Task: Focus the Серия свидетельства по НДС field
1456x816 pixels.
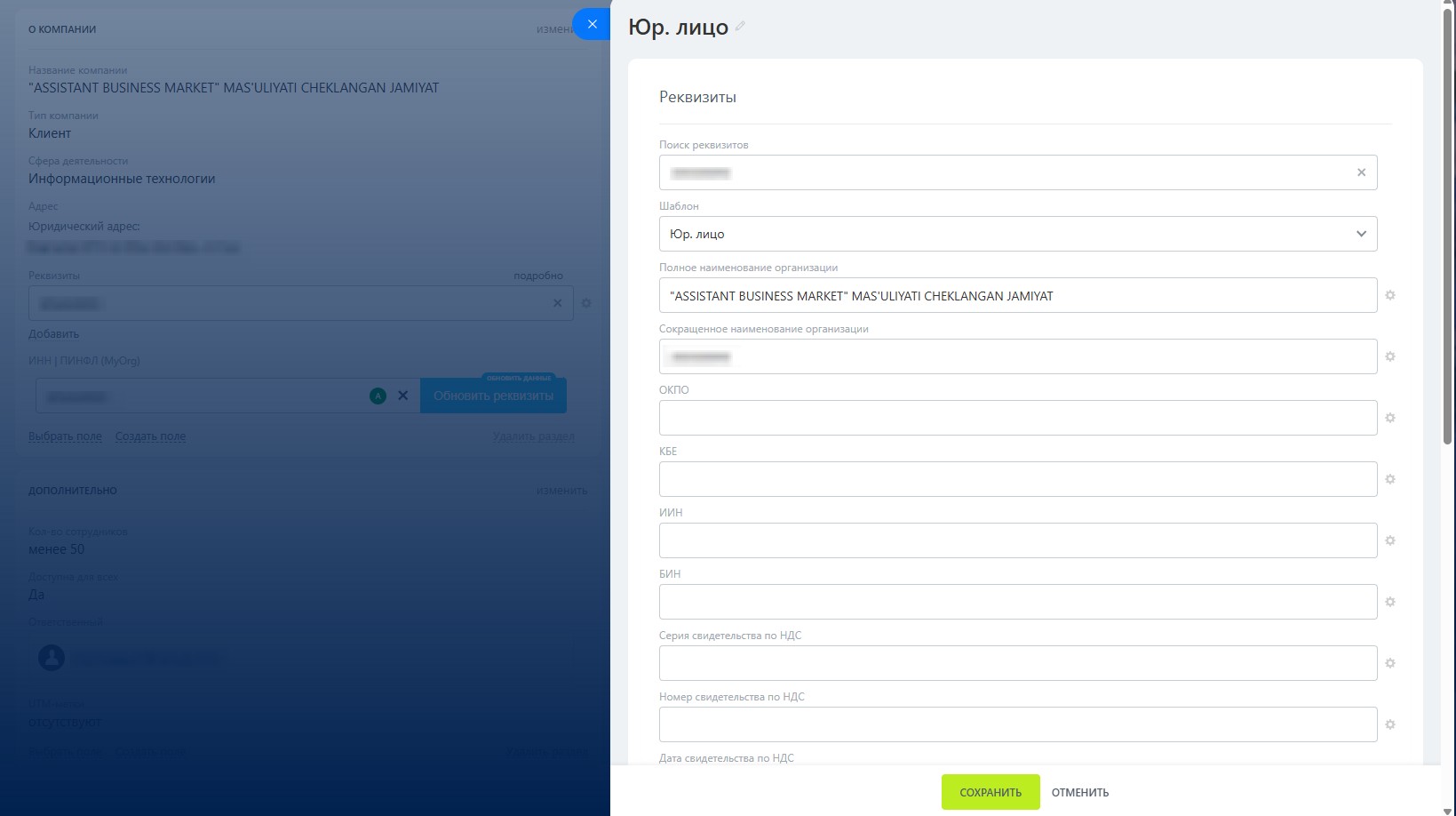Action: pyautogui.click(x=1018, y=663)
